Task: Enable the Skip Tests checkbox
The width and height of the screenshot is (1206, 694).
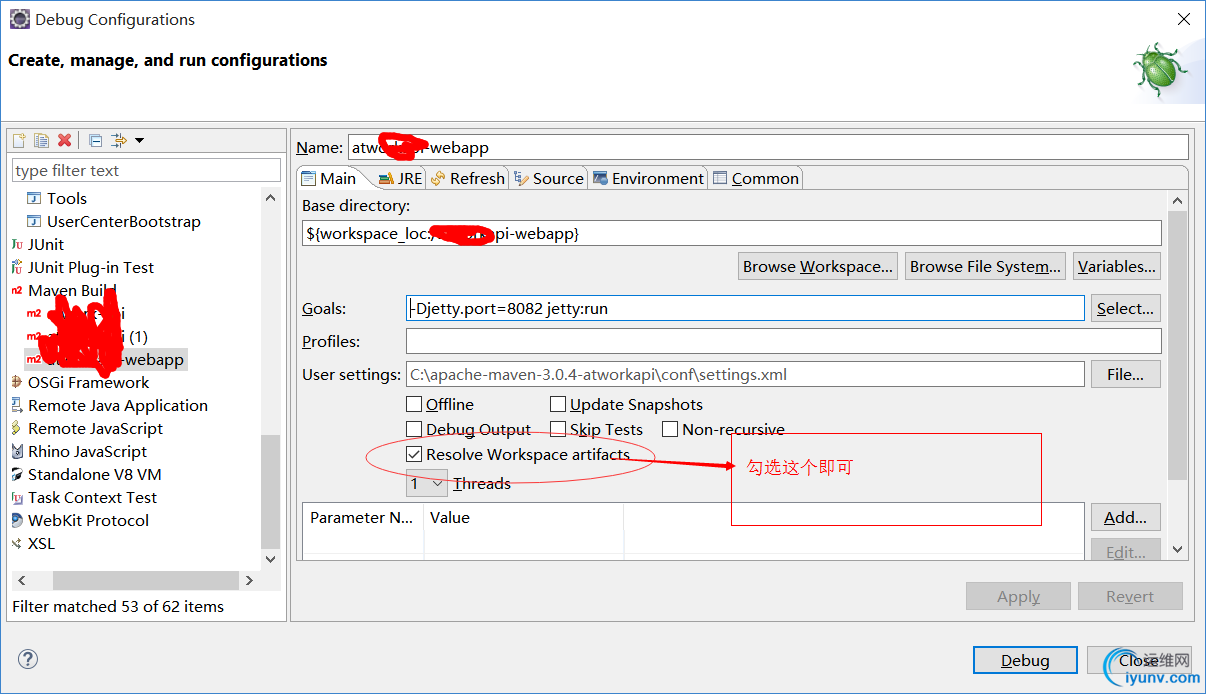Action: point(558,429)
